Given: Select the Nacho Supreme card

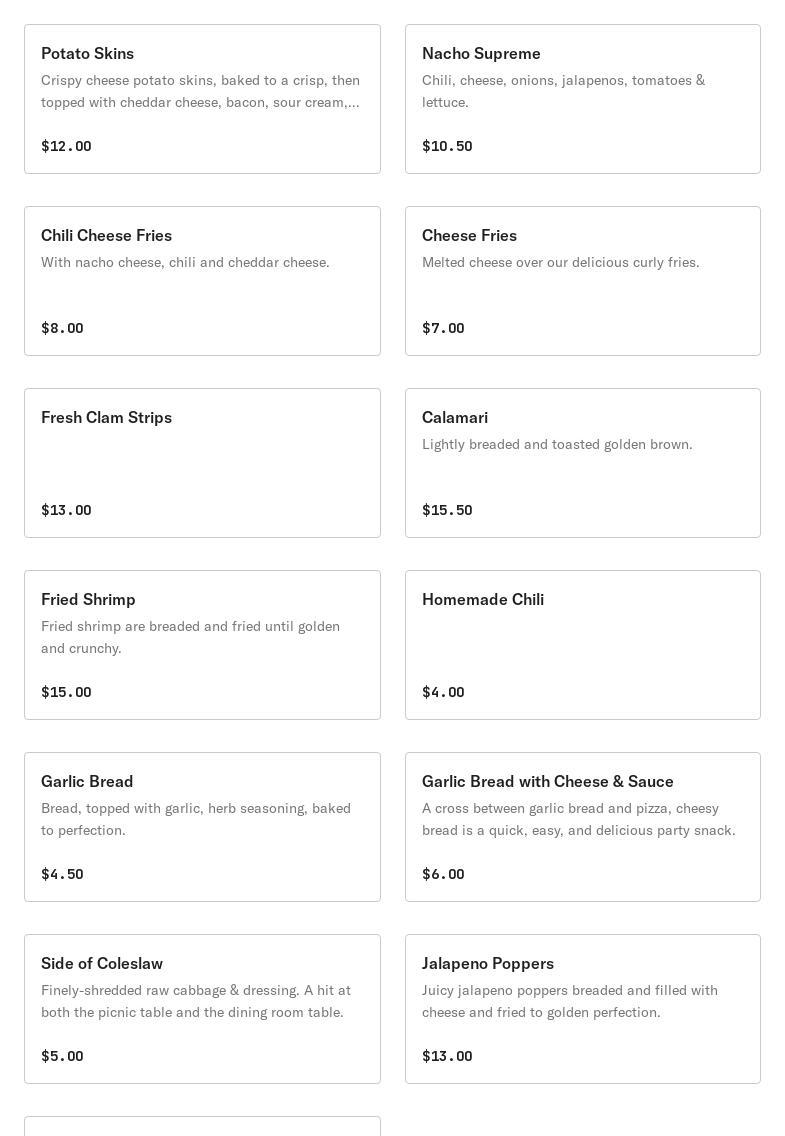Looking at the screenshot, I should pyautogui.click(x=582, y=99).
